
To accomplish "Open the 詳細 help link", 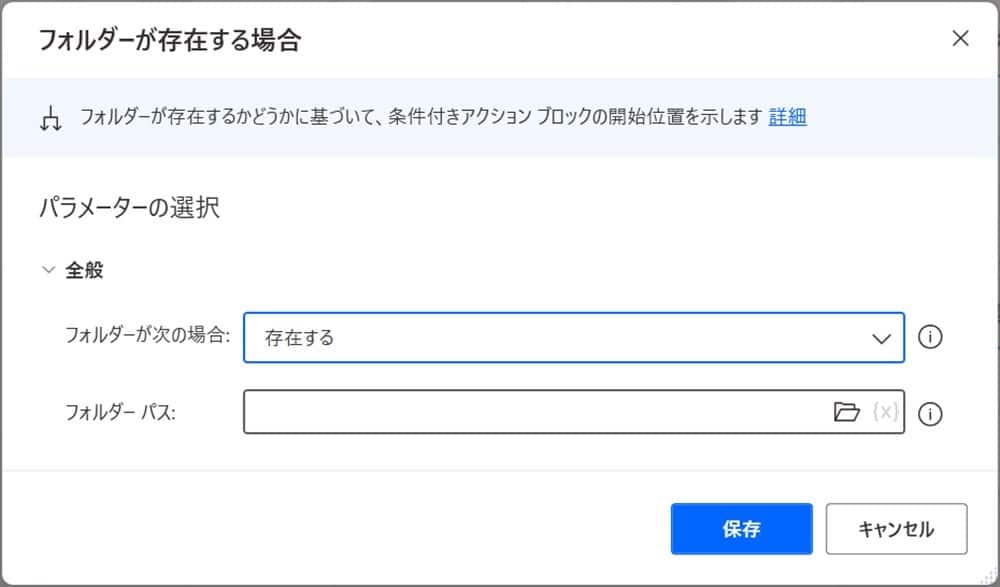I will pos(786,117).
